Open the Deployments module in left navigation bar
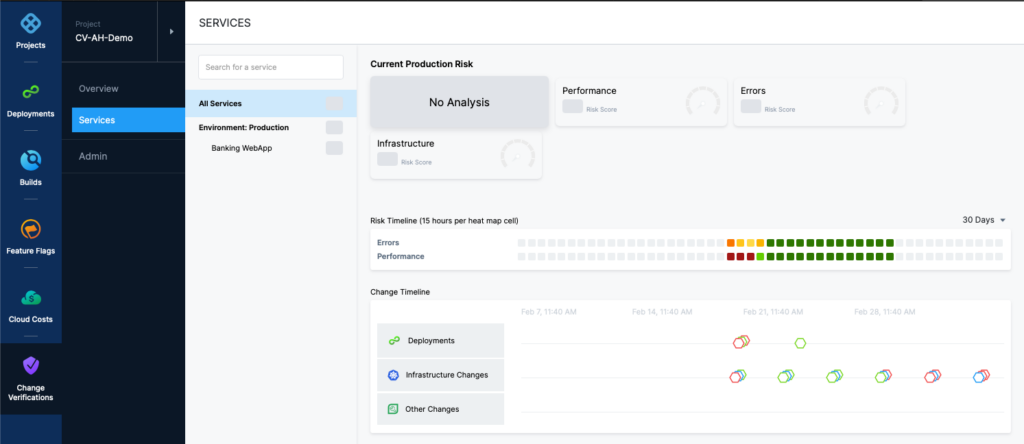 [x=31, y=100]
